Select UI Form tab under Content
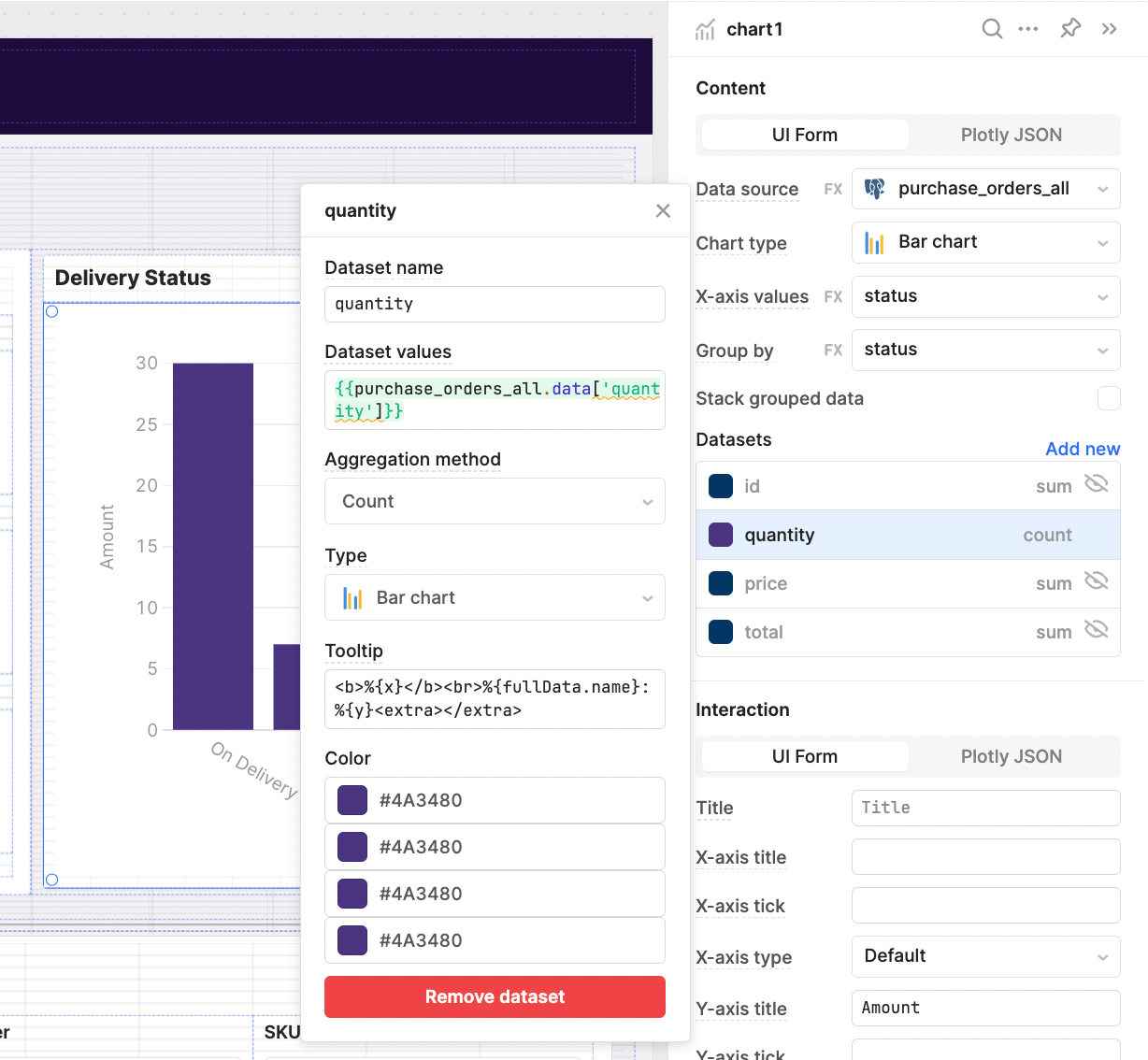 [x=804, y=135]
